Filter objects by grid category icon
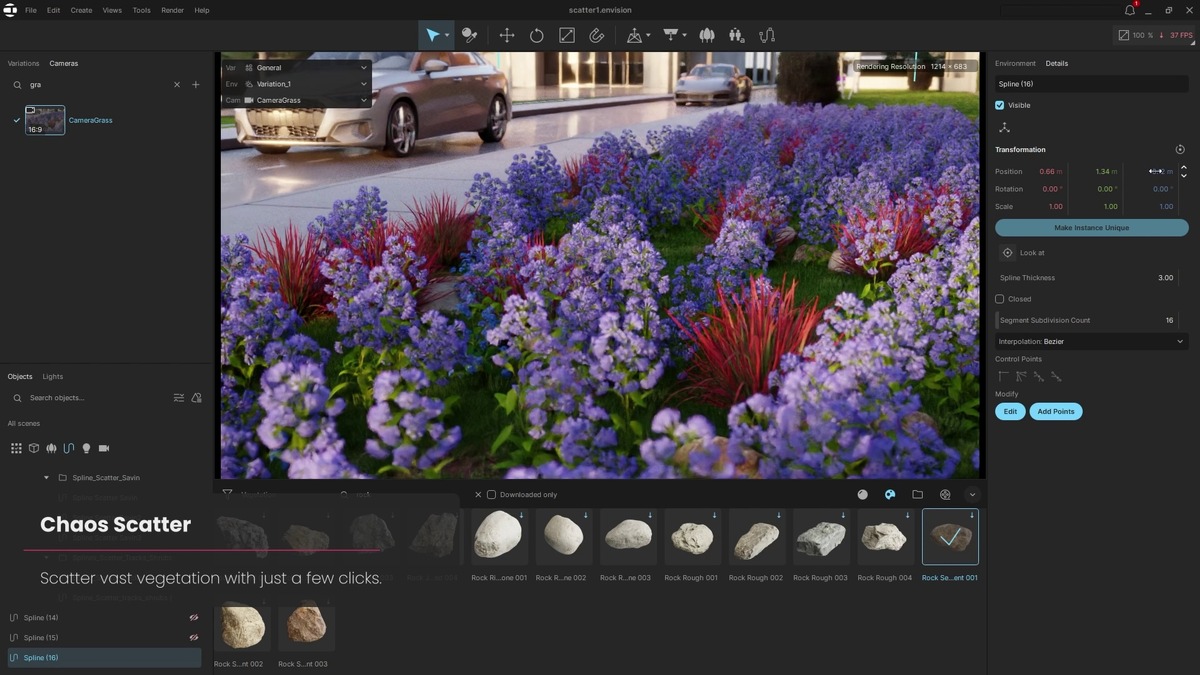1200x675 pixels. (16, 448)
